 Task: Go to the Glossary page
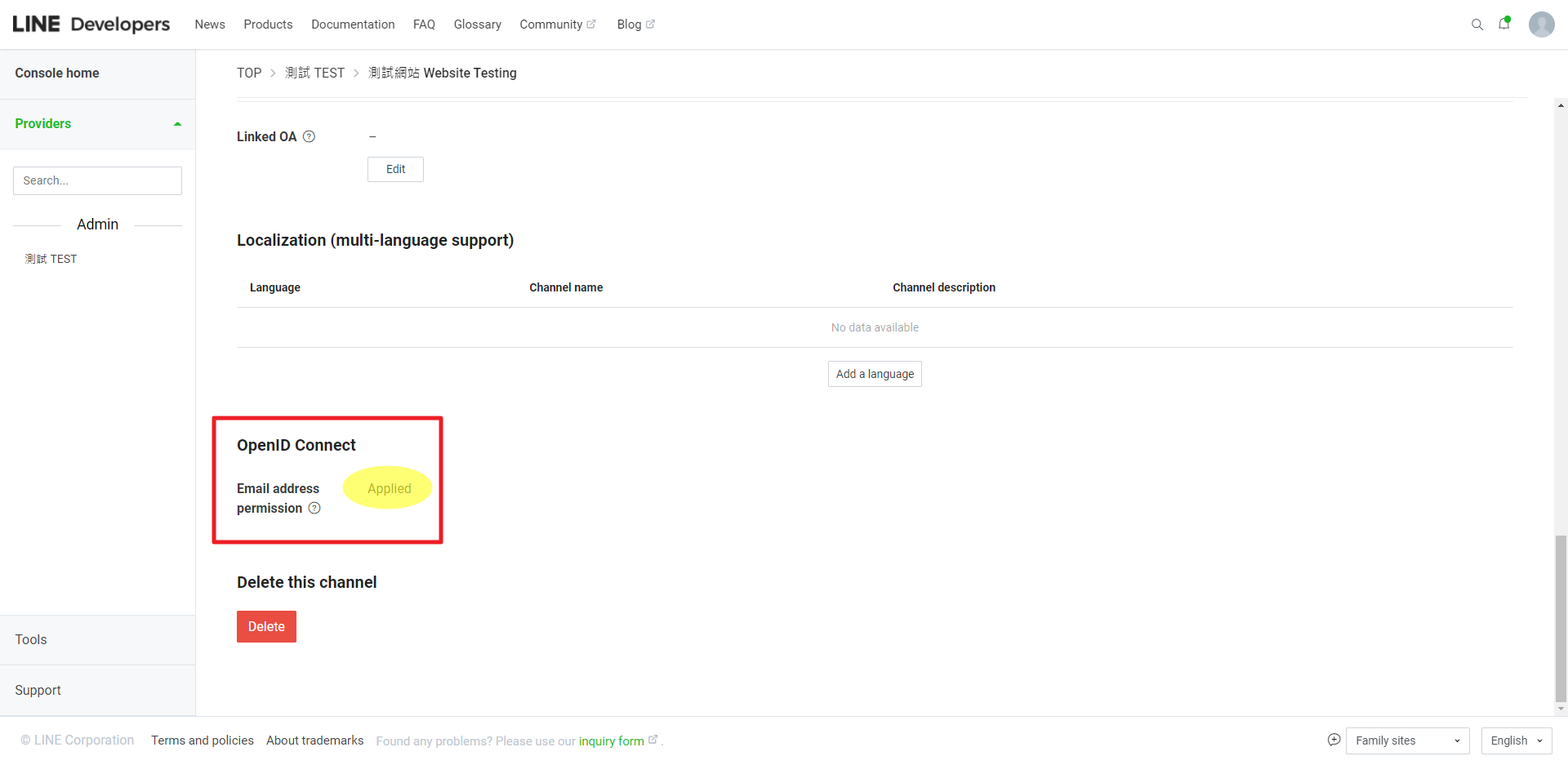pyautogui.click(x=477, y=24)
